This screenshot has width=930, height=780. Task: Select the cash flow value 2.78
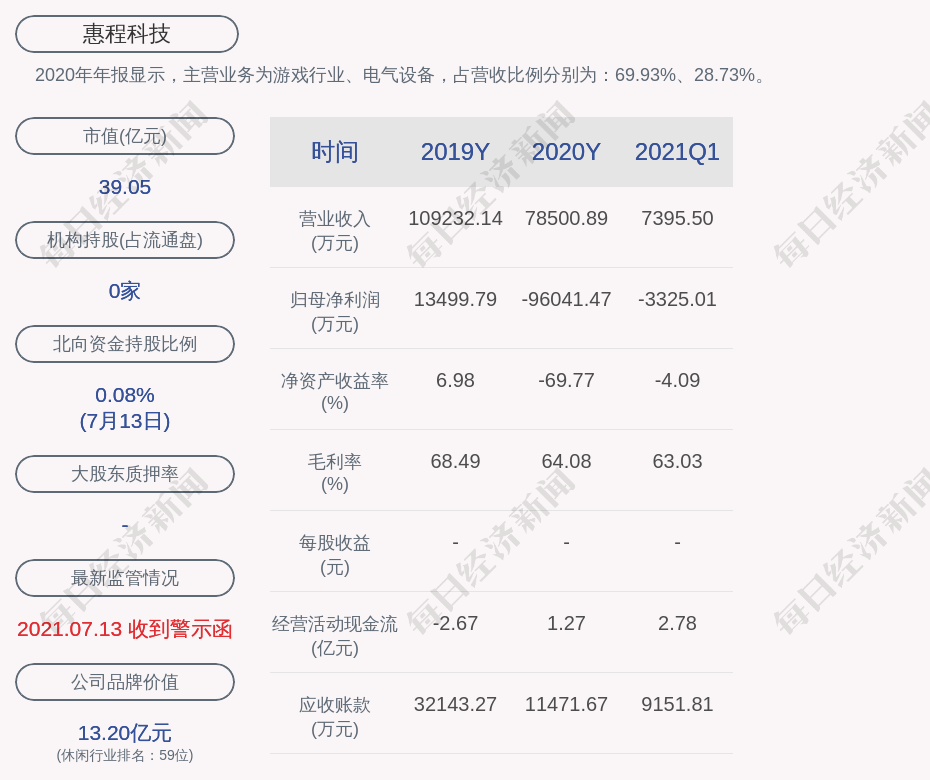677,623
